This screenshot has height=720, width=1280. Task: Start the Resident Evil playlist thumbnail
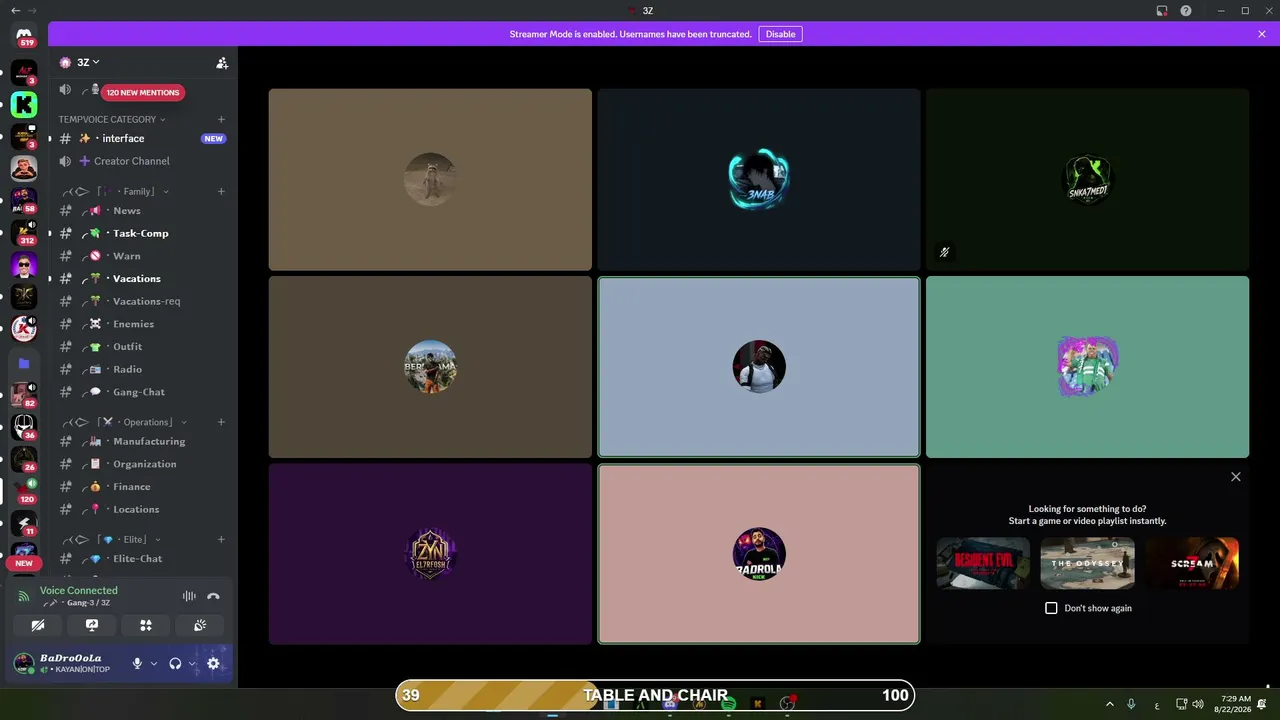coord(983,563)
